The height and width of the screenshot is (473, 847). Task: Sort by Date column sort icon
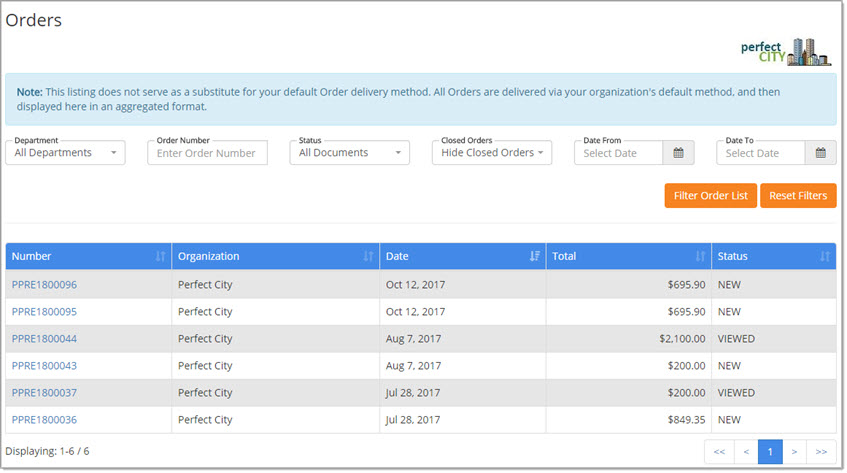pyautogui.click(x=534, y=257)
